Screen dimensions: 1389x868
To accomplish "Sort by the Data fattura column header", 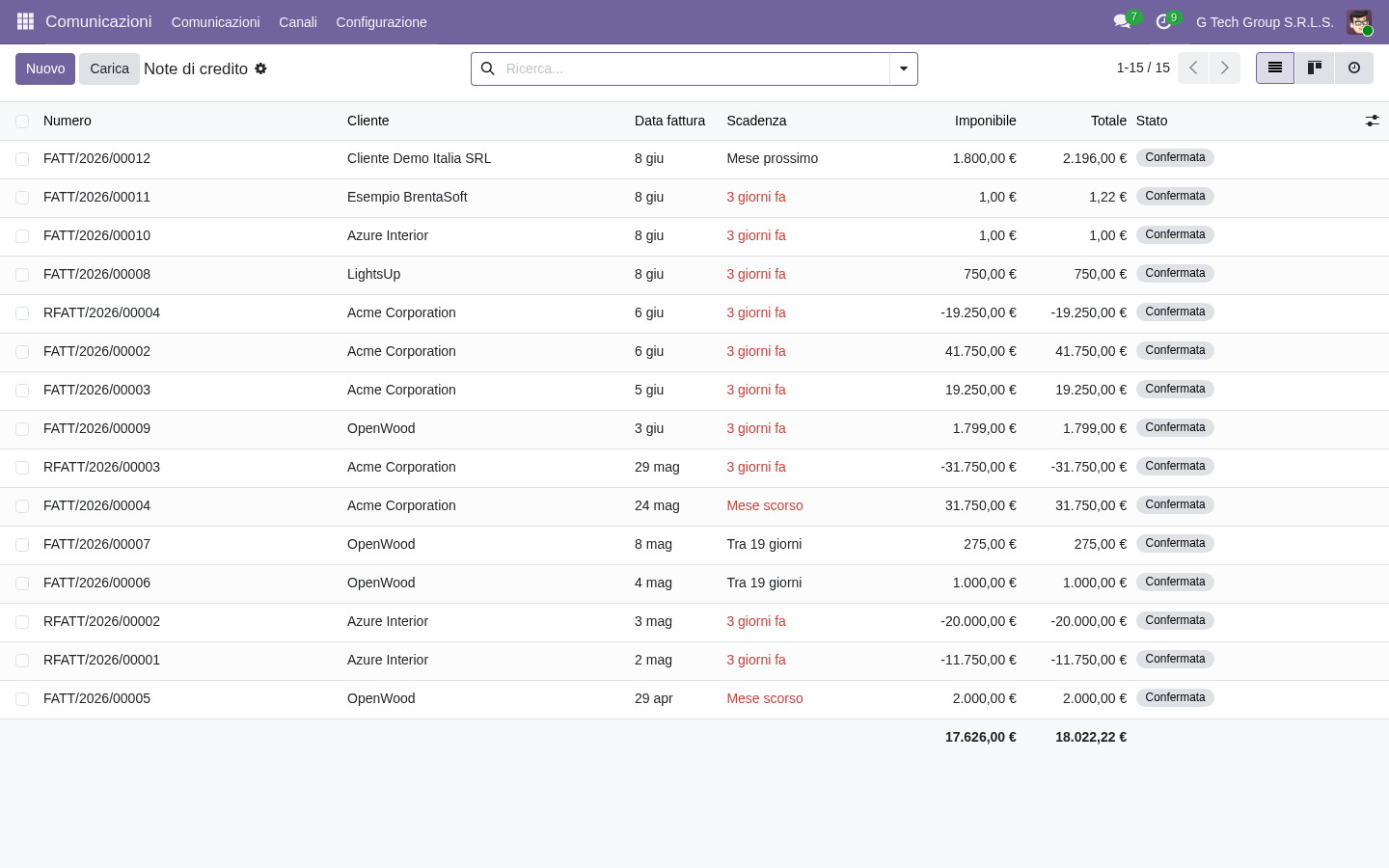I will 669,121.
